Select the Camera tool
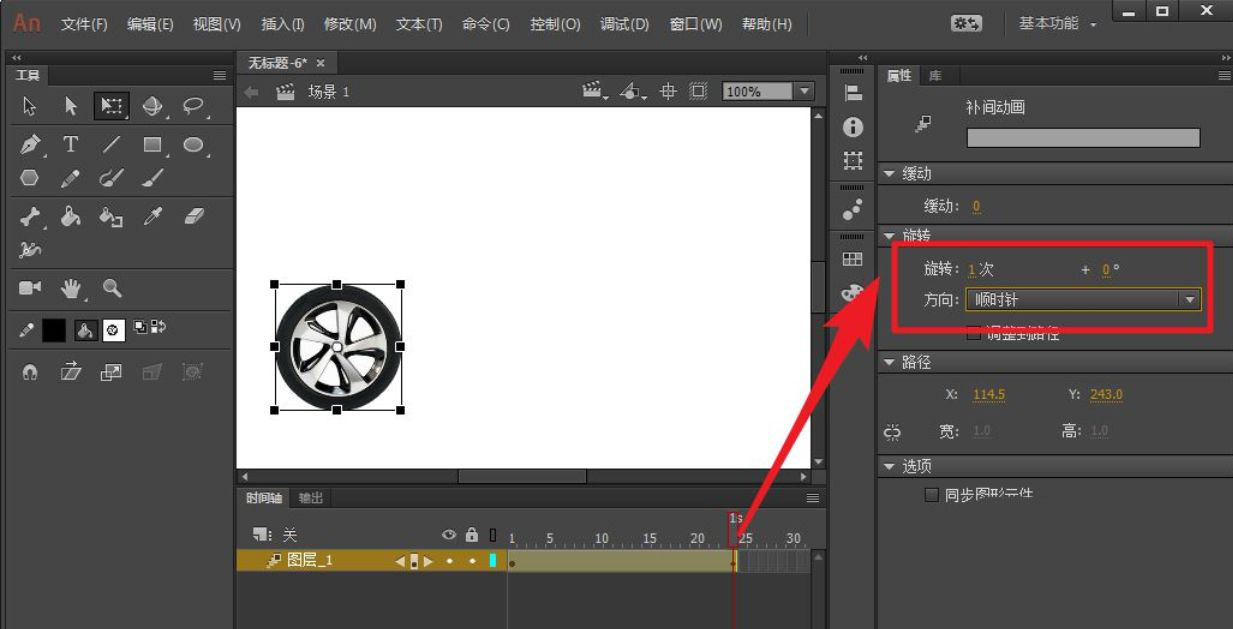Screen dimensions: 1233x629 tap(30, 288)
